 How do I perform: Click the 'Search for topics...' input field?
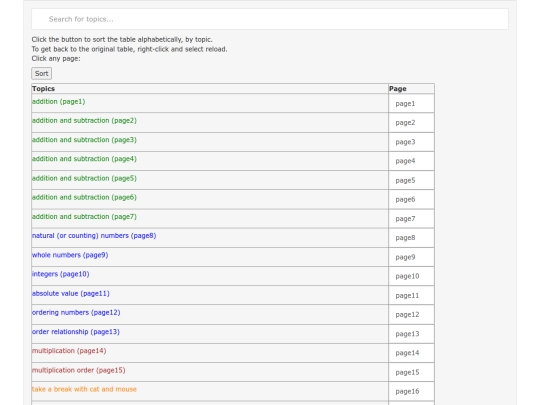coord(270,19)
